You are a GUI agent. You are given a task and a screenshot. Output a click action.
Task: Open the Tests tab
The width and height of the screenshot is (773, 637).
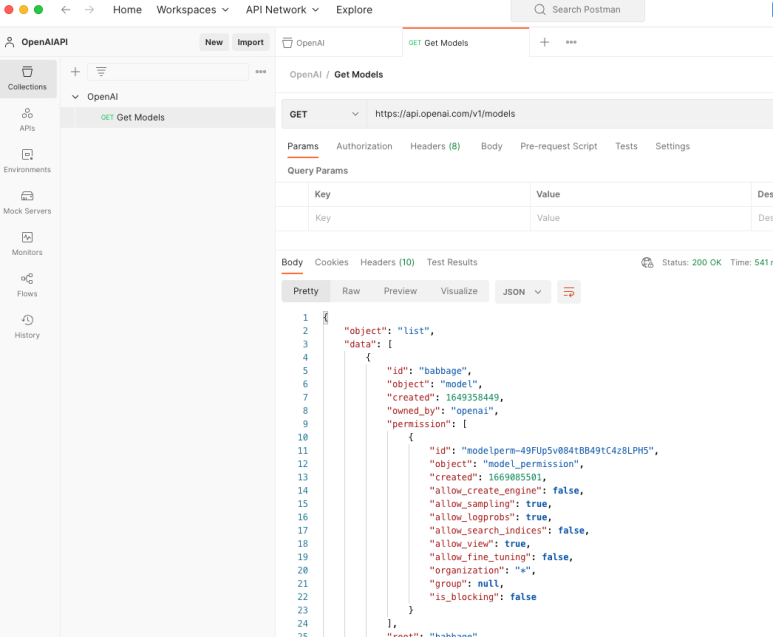[x=626, y=146]
